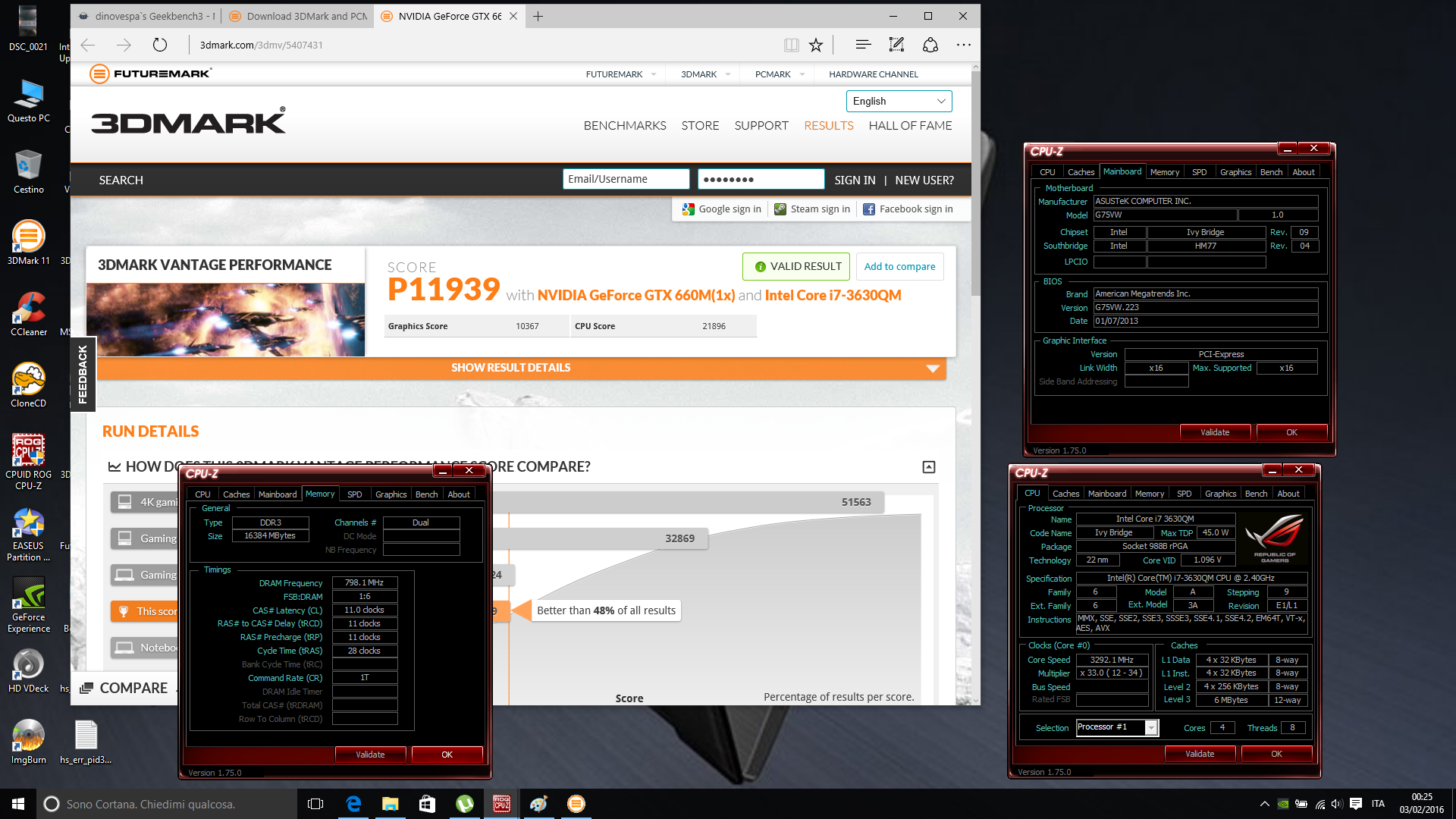Viewport: 1456px width, 819px height.
Task: Click Add to compare button
Action: [899, 266]
